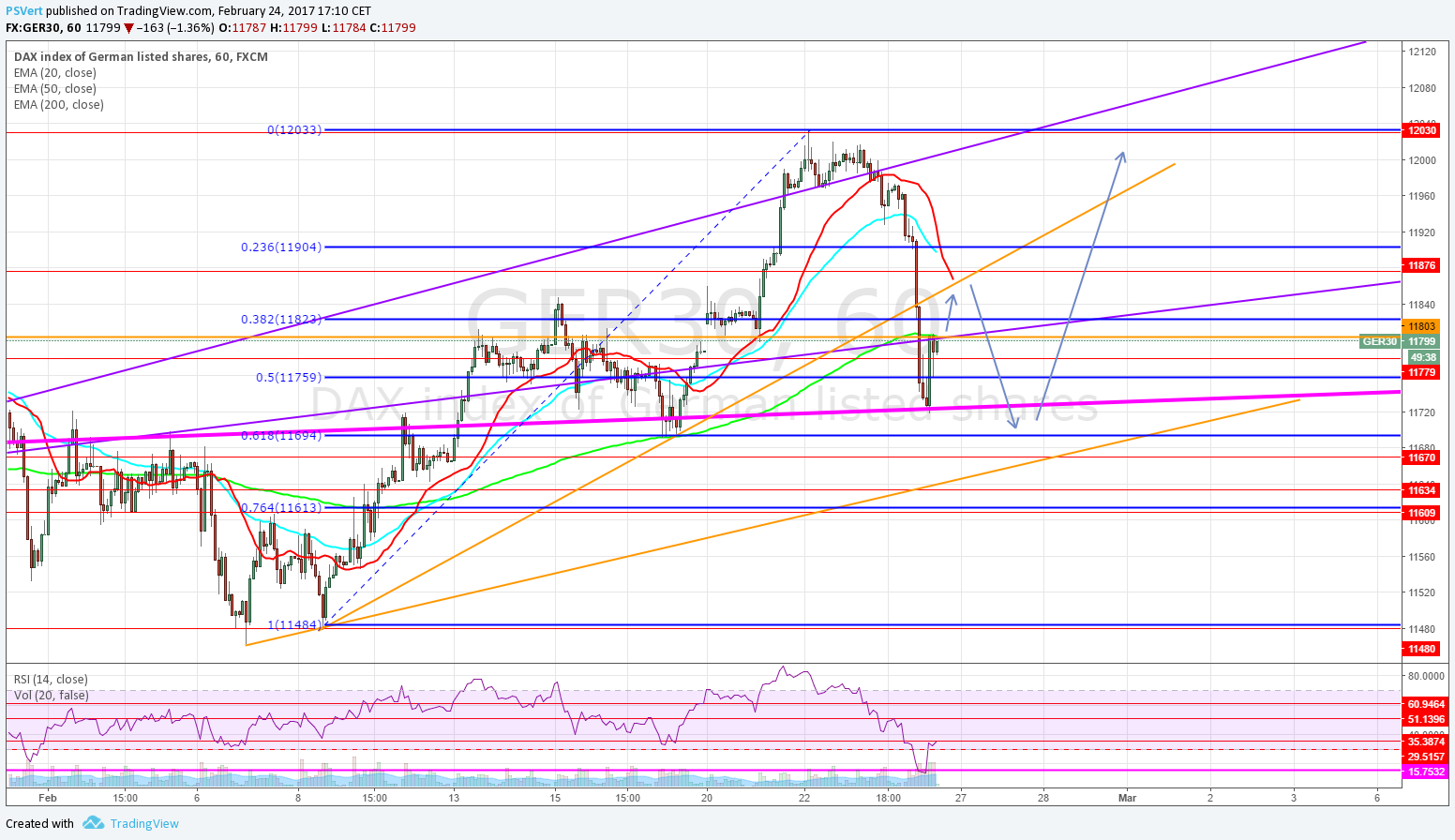Click the TradingView cloud logo icon
The image size is (1455, 840).
(93, 823)
